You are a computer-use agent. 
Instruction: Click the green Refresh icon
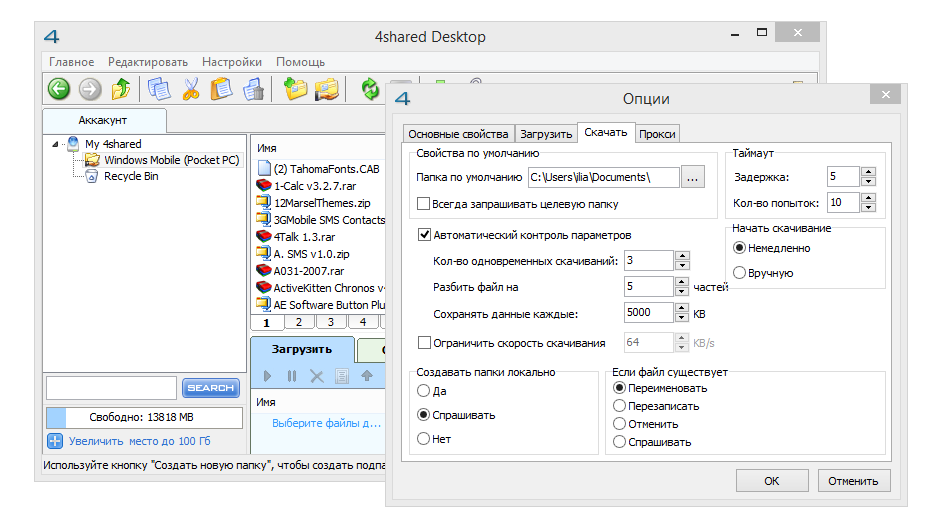(371, 90)
